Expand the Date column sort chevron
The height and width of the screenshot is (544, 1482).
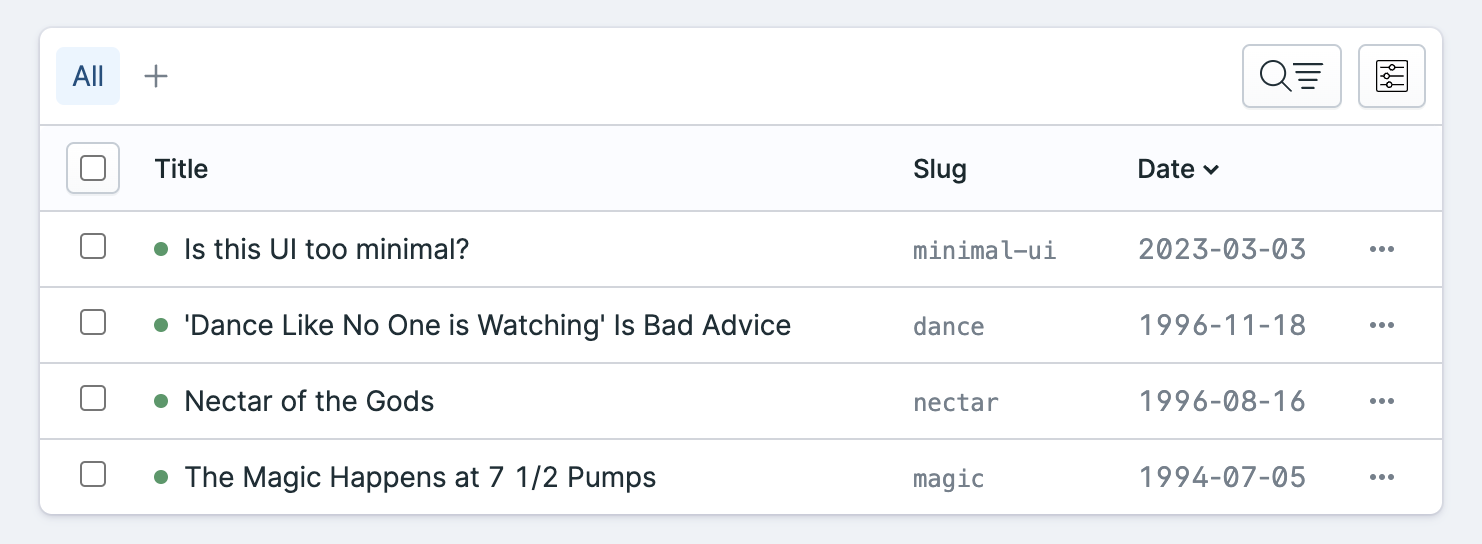tap(1211, 171)
